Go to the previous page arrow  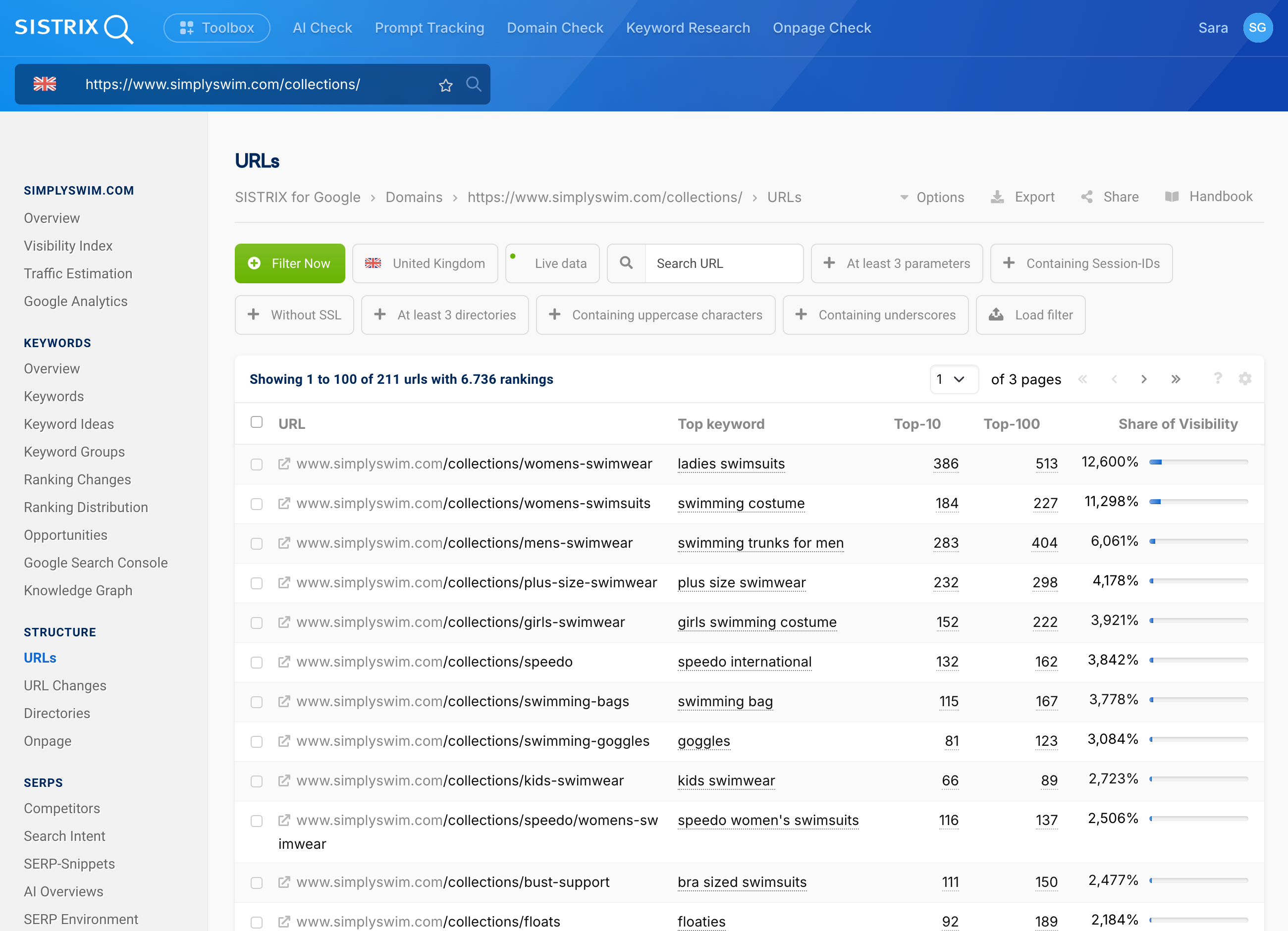click(x=1114, y=379)
